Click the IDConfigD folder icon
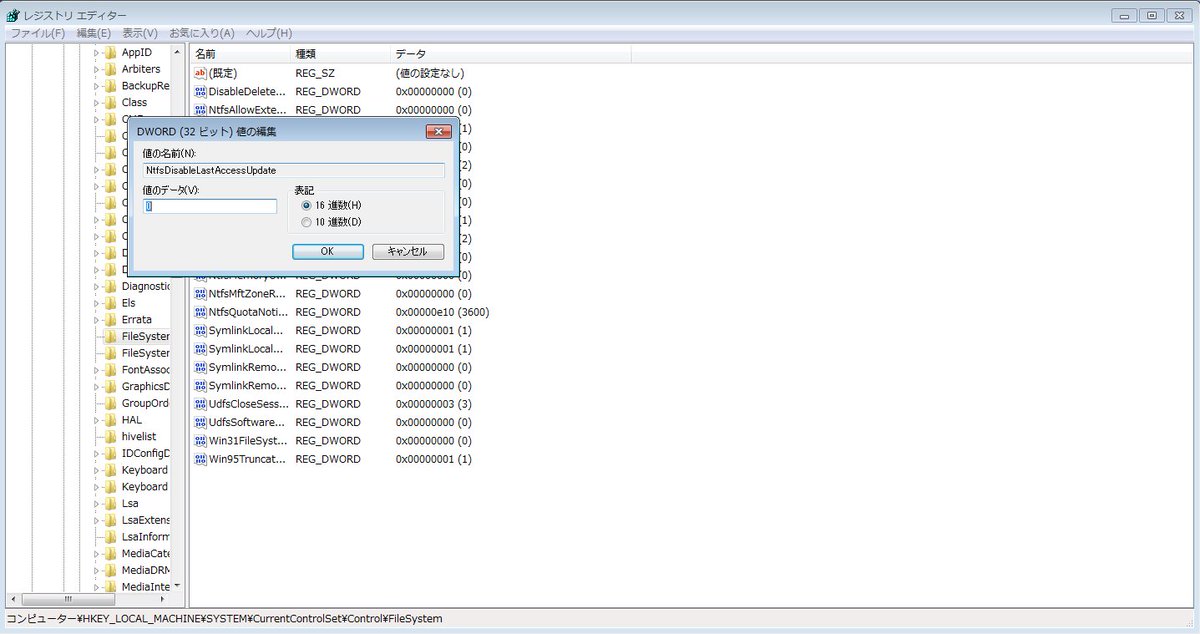Screen dimensions: 1200x634 (x=111, y=453)
